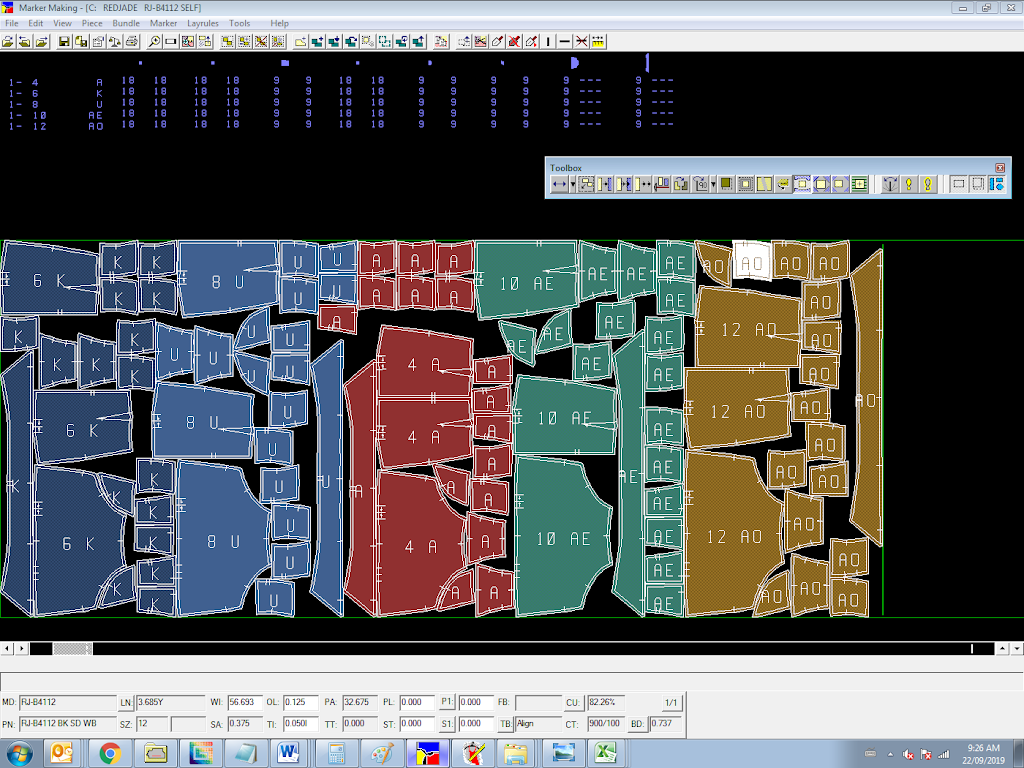Open the Bundle menu
The width and height of the screenshot is (1024, 768).
[x=126, y=24]
